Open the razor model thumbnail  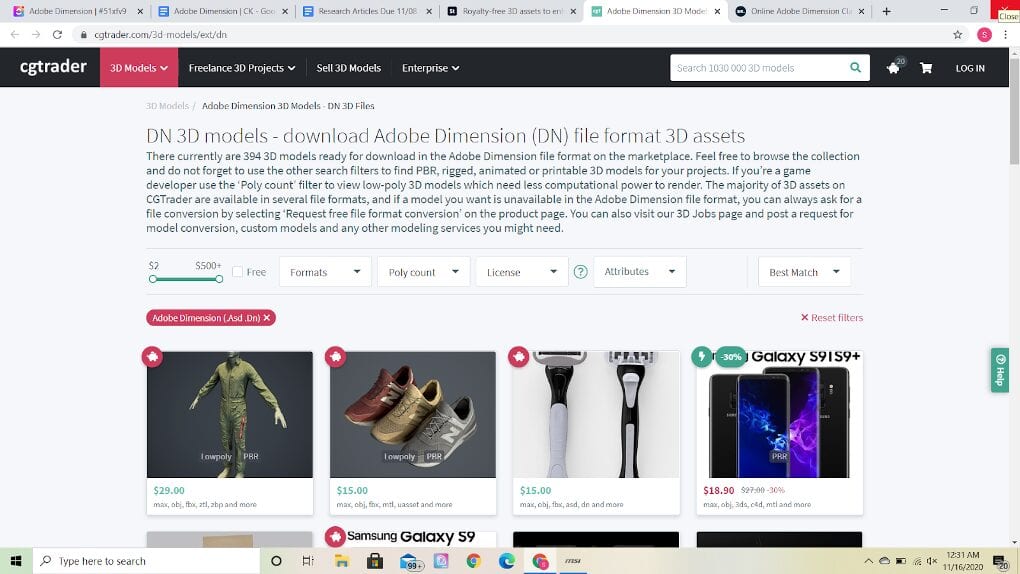click(596, 415)
